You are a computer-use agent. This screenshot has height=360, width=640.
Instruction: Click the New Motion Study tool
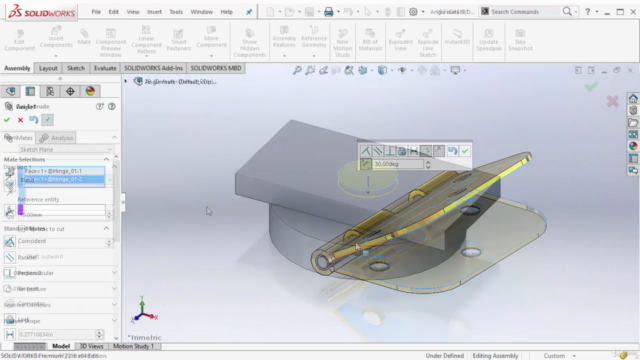tap(342, 43)
